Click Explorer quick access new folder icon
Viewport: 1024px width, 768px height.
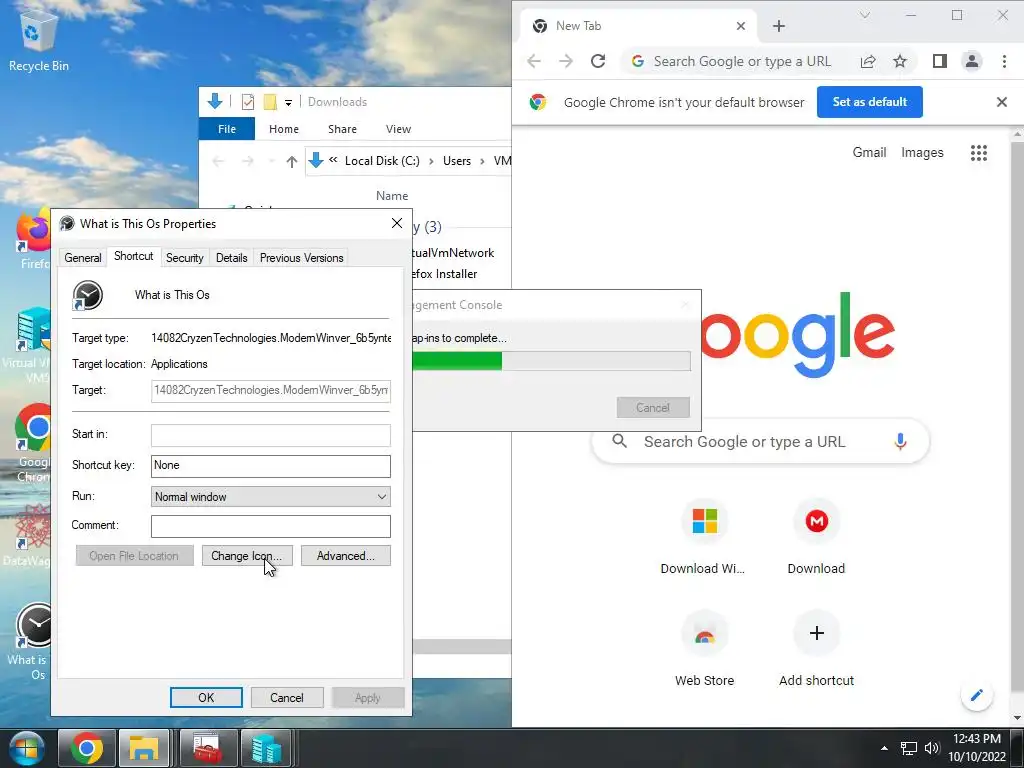click(270, 102)
